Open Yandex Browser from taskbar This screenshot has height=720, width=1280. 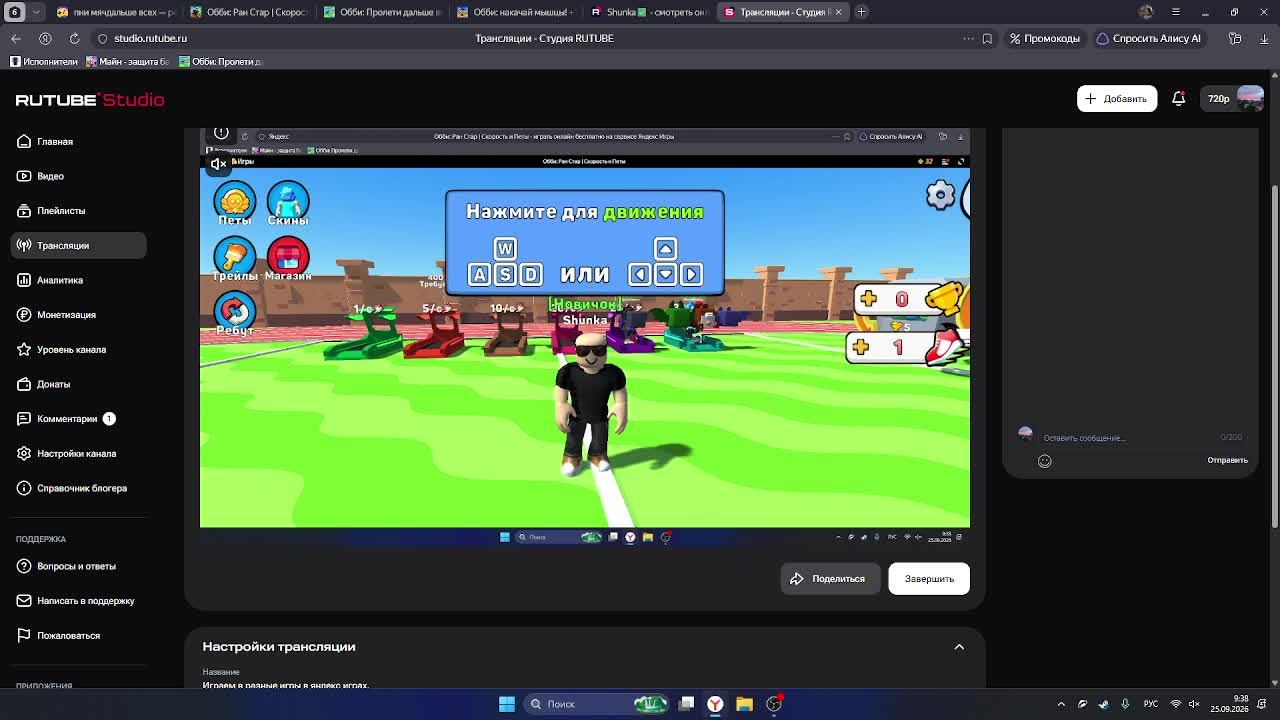pyautogui.click(x=715, y=704)
